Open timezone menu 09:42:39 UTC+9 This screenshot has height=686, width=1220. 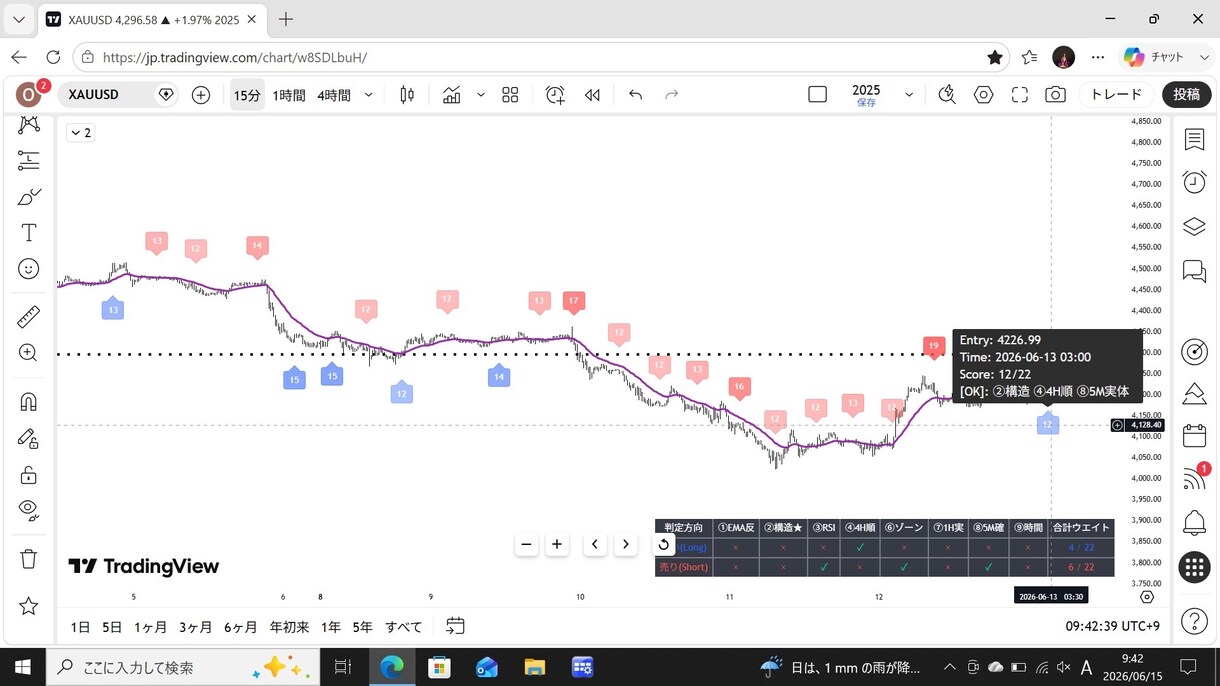(1112, 627)
